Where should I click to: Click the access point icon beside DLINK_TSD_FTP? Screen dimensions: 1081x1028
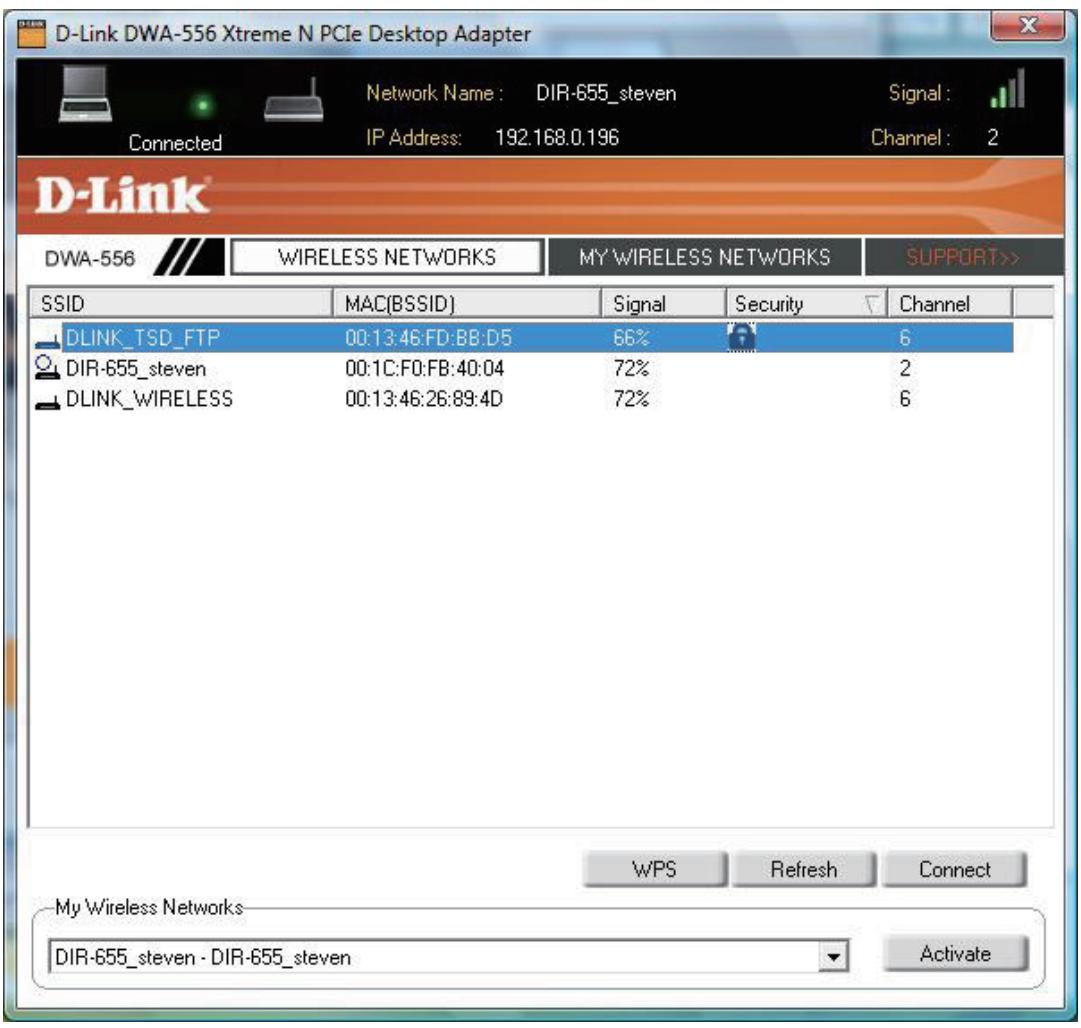point(48,340)
